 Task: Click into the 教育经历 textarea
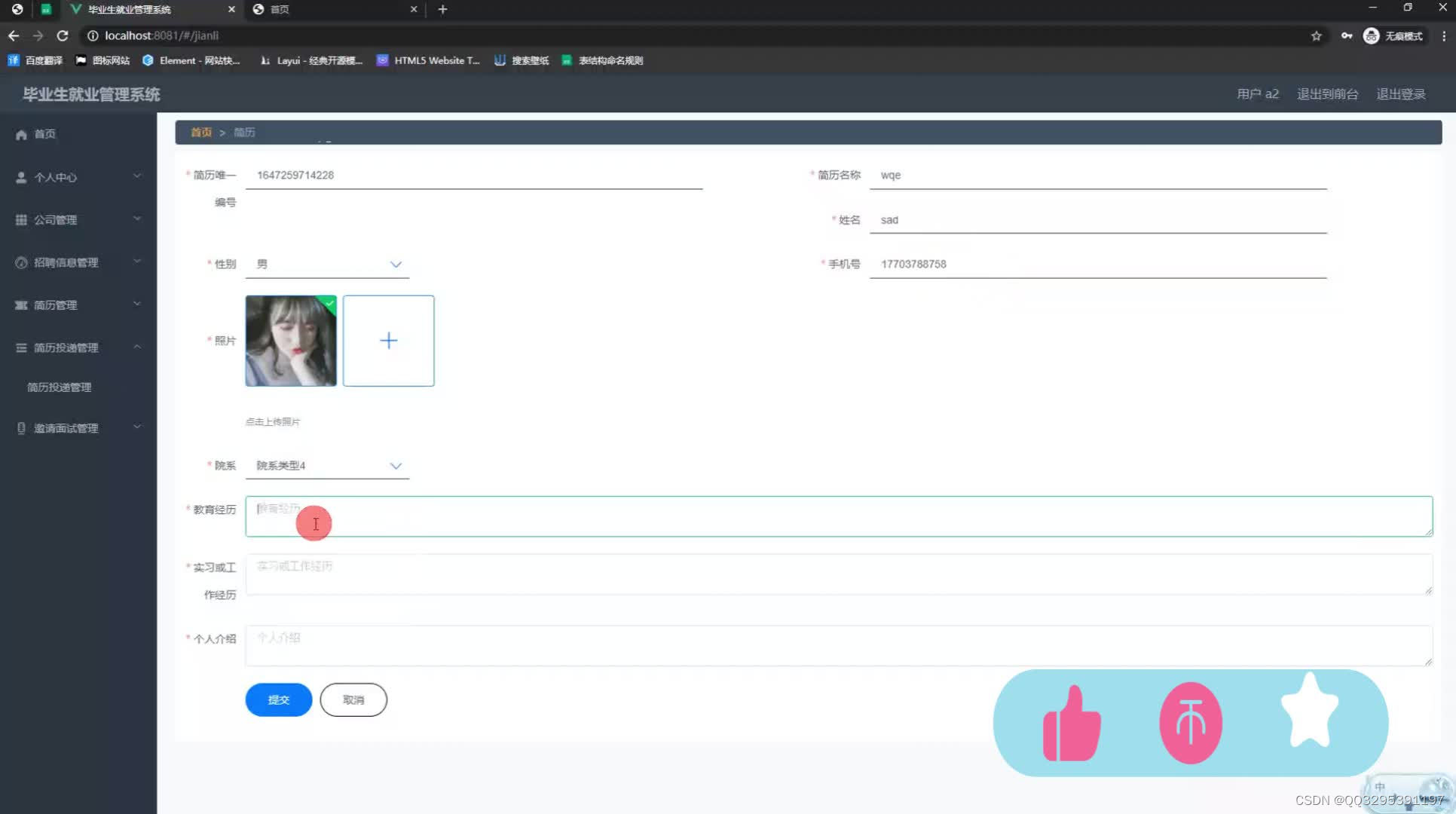pyautogui.click(x=839, y=516)
